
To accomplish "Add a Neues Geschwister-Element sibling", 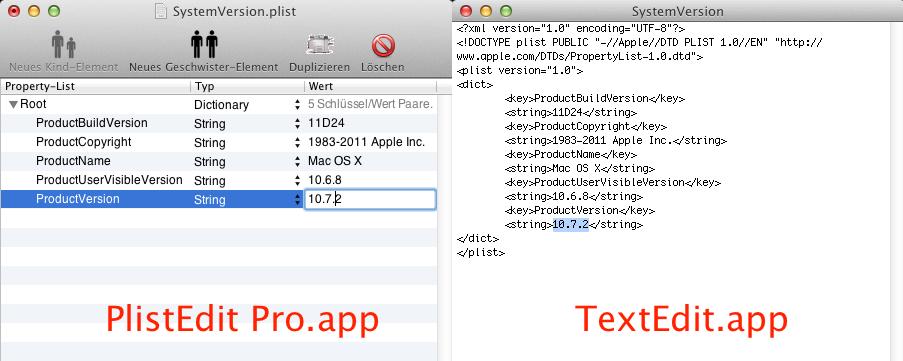I will pyautogui.click(x=204, y=45).
